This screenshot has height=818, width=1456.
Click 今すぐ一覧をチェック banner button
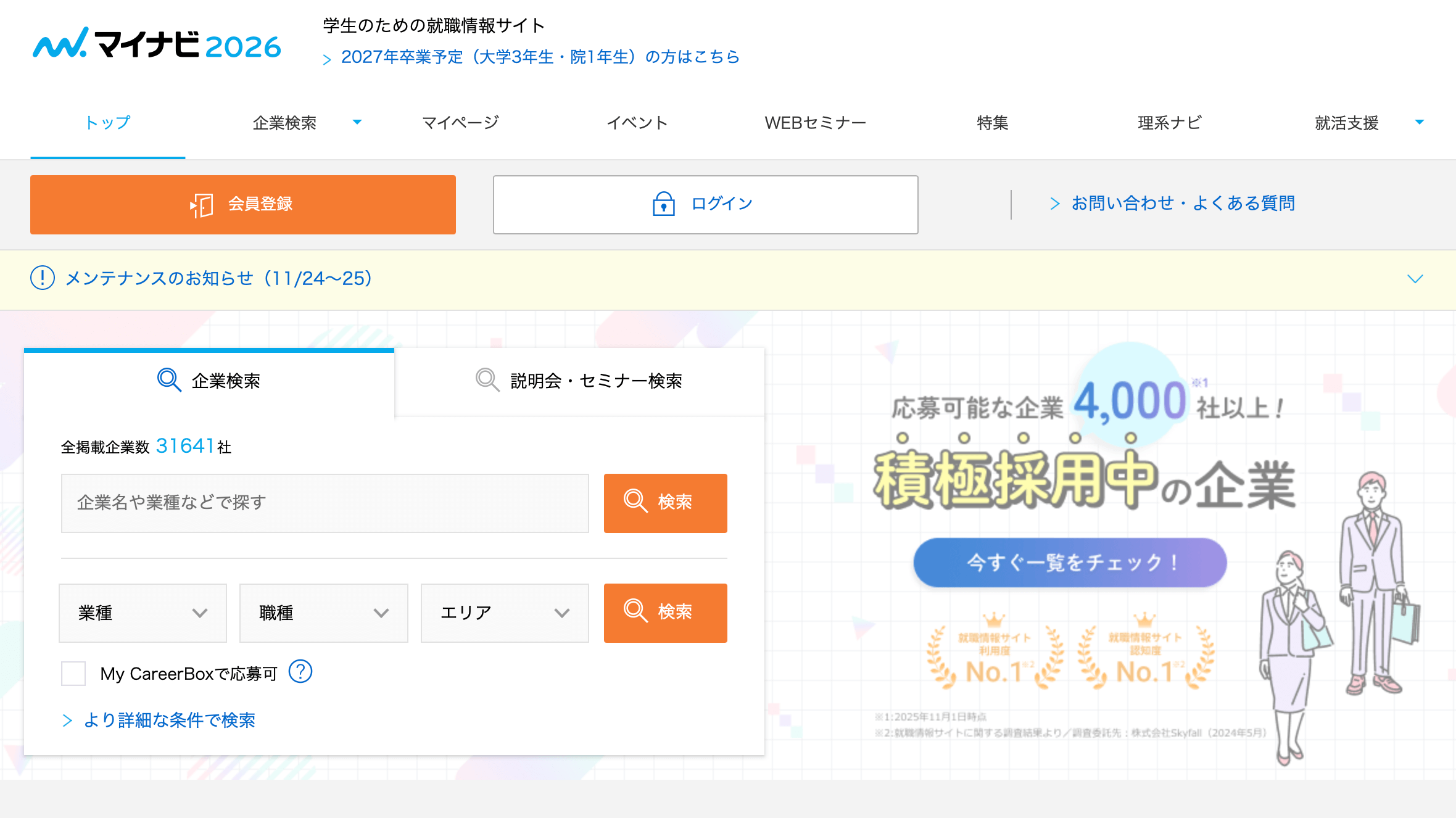[x=1069, y=563]
